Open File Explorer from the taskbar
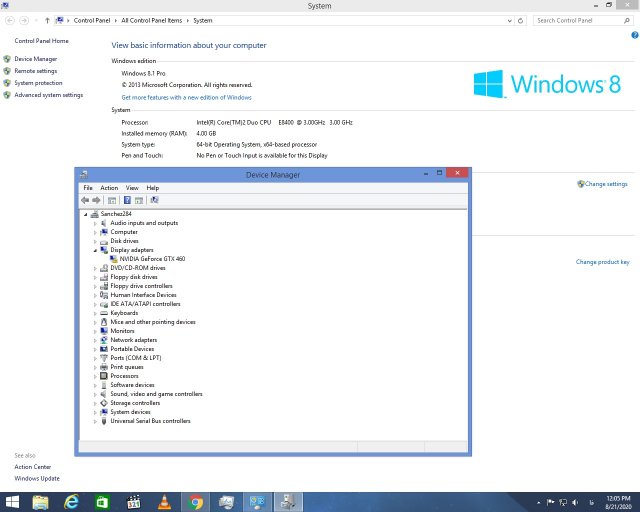The height and width of the screenshot is (512, 640). [x=41, y=501]
